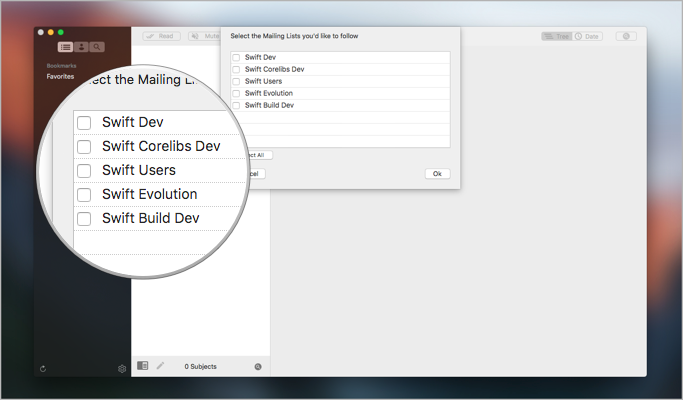Viewport: 683px width, 400px height.
Task: Click the partly hidden Select All button
Action: pos(260,155)
